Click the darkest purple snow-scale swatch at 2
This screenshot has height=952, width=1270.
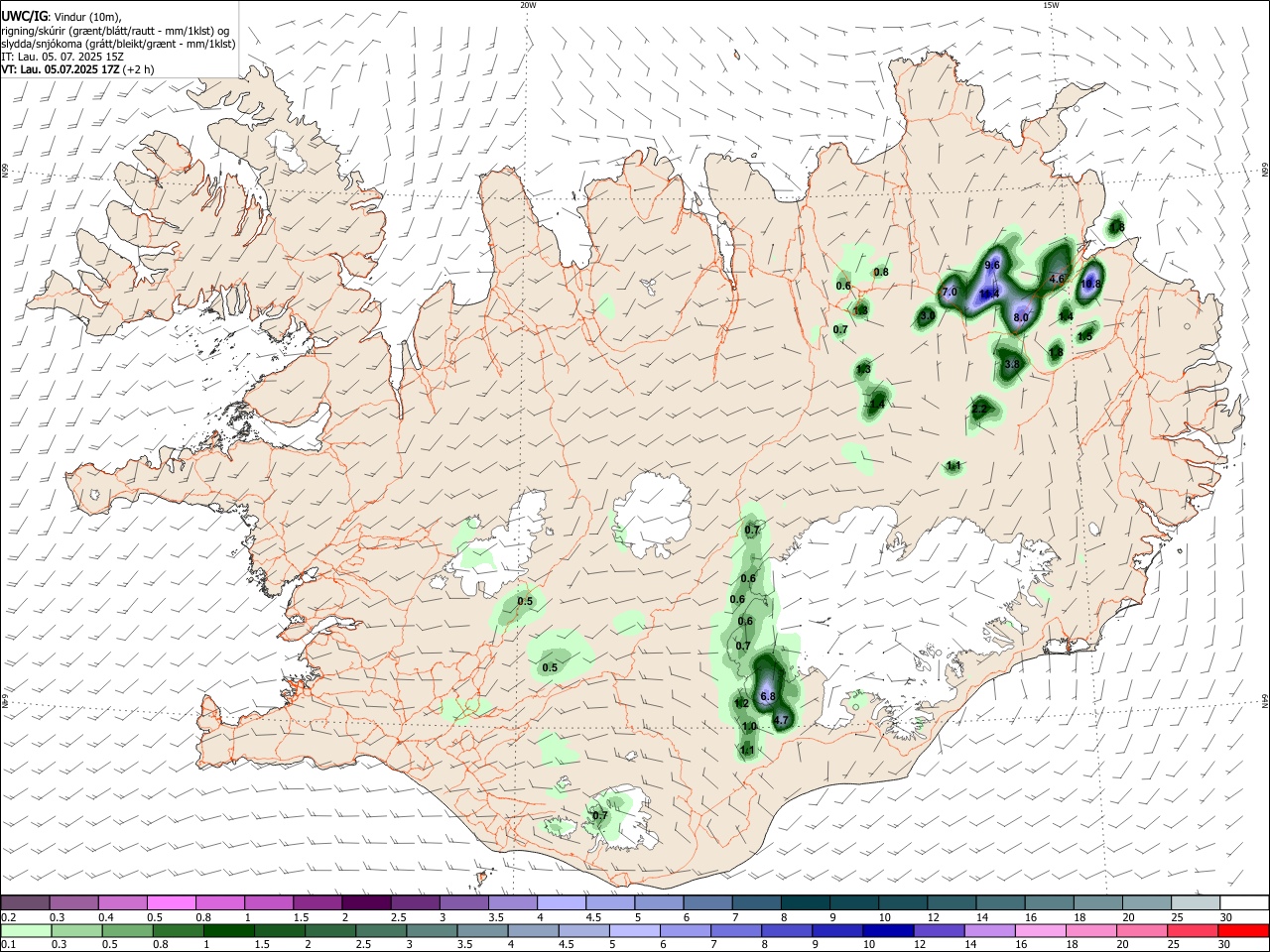[365, 902]
